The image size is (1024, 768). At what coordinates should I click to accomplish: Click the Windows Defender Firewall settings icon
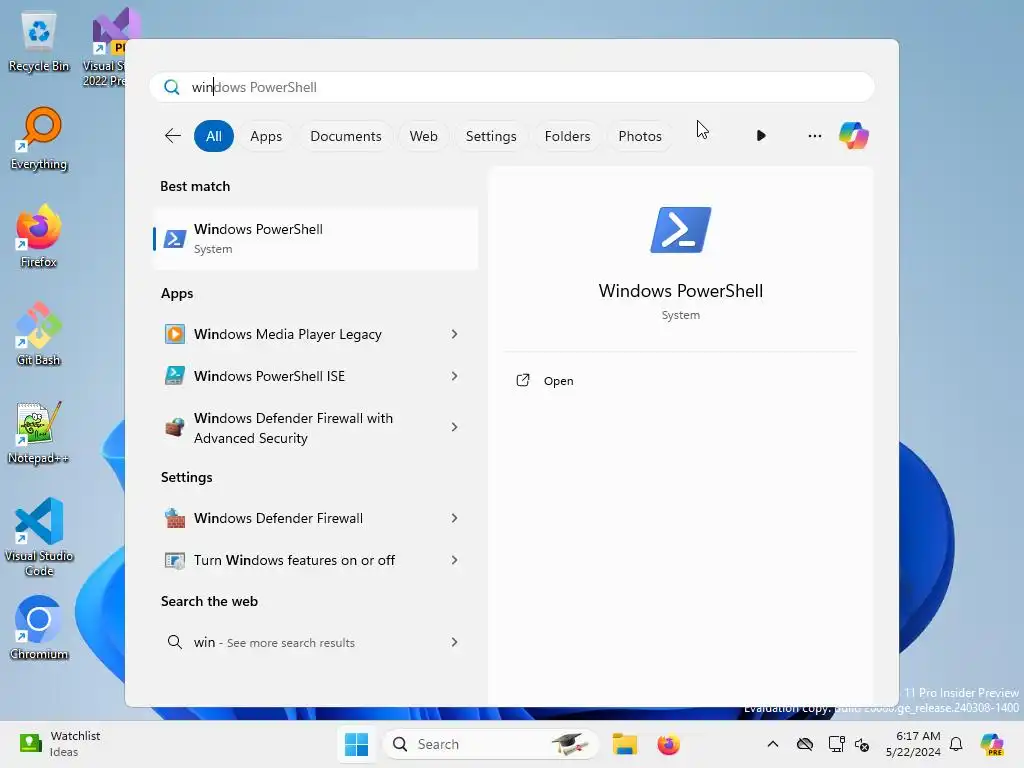click(174, 519)
